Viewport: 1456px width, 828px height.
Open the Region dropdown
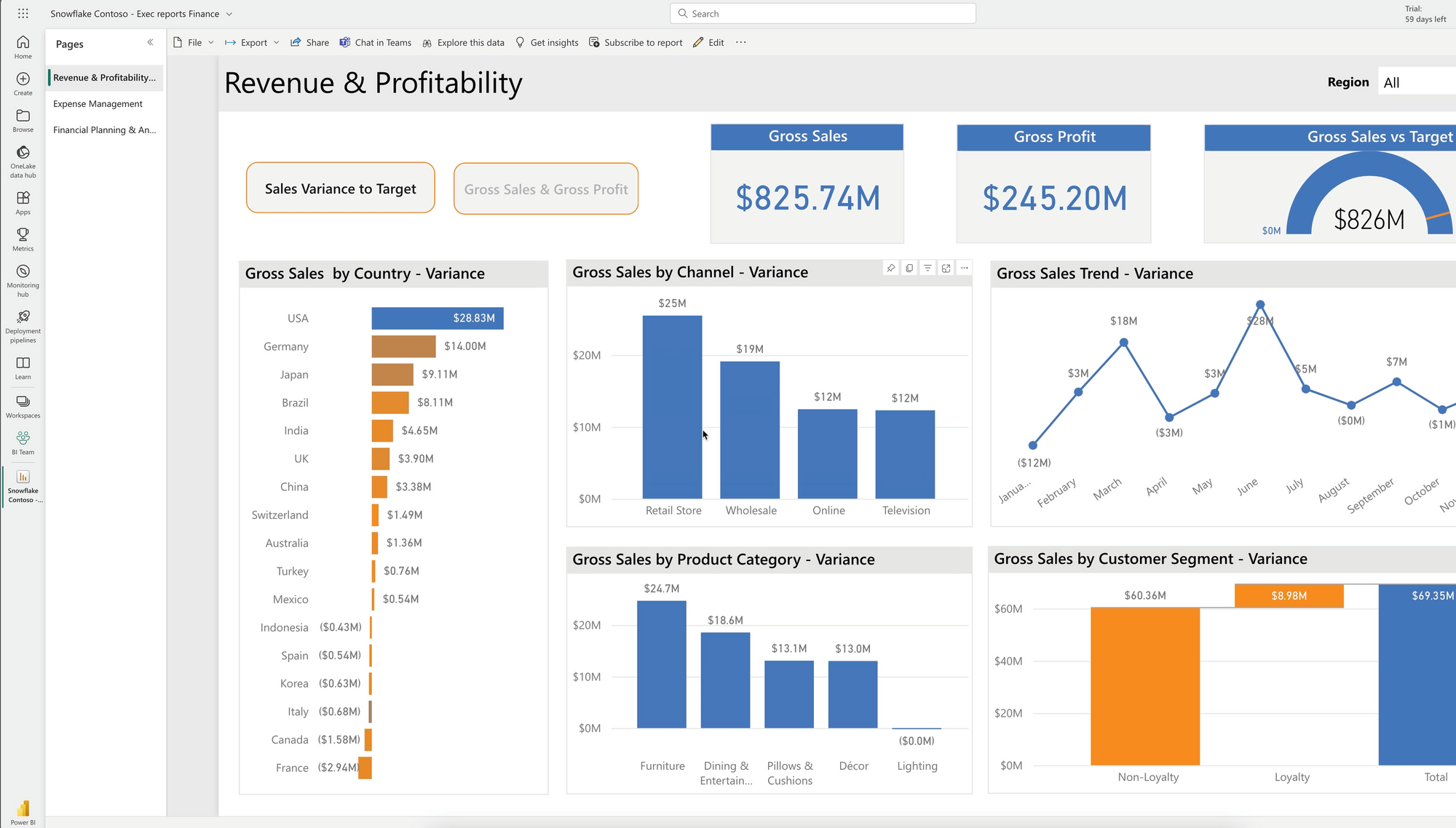[x=1416, y=83]
